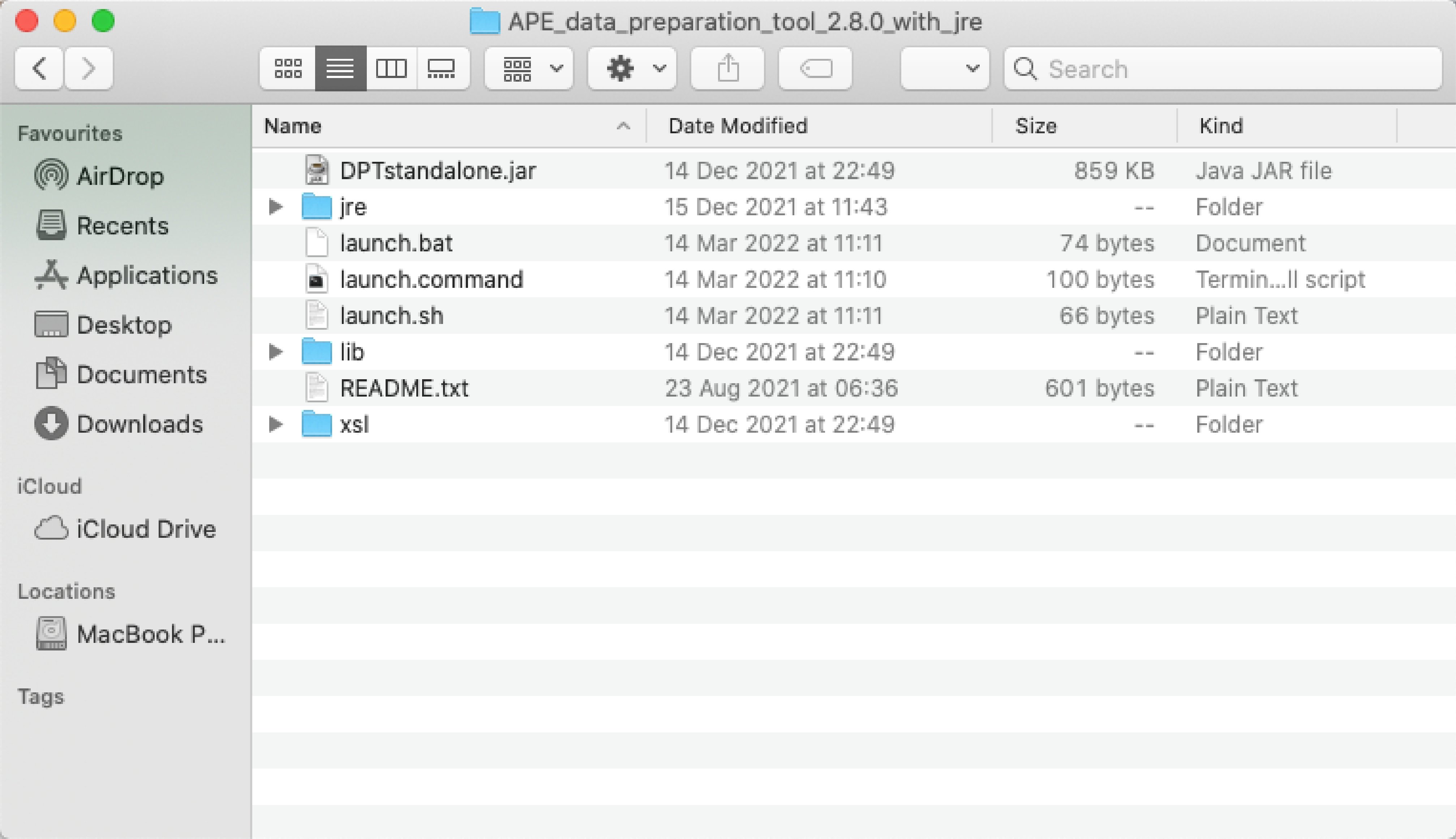Screen dimensions: 1456x839
Task: Toggle sort order arrow in Name column
Action: coord(623,126)
